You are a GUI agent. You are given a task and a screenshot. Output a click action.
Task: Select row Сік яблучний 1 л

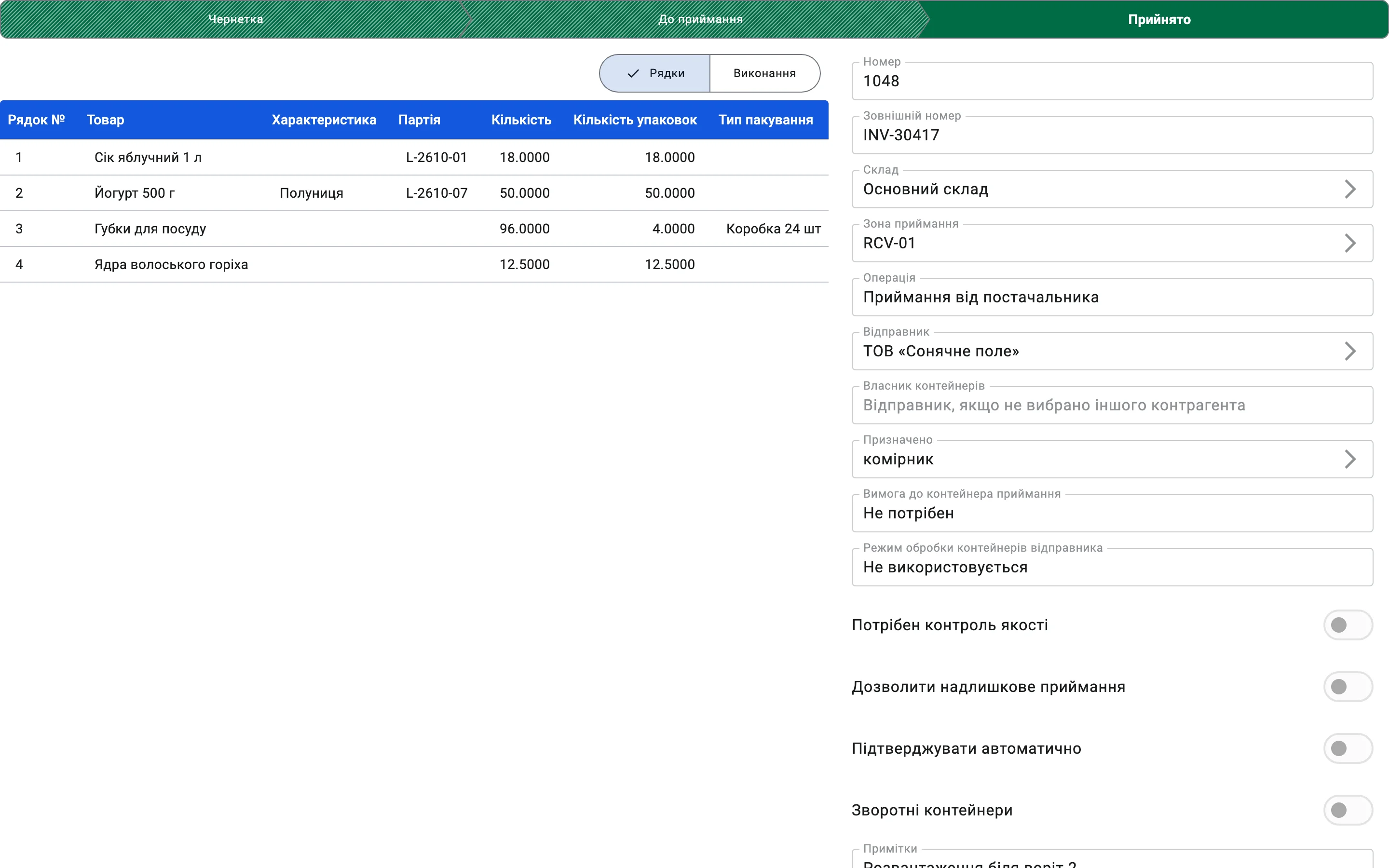(x=414, y=157)
